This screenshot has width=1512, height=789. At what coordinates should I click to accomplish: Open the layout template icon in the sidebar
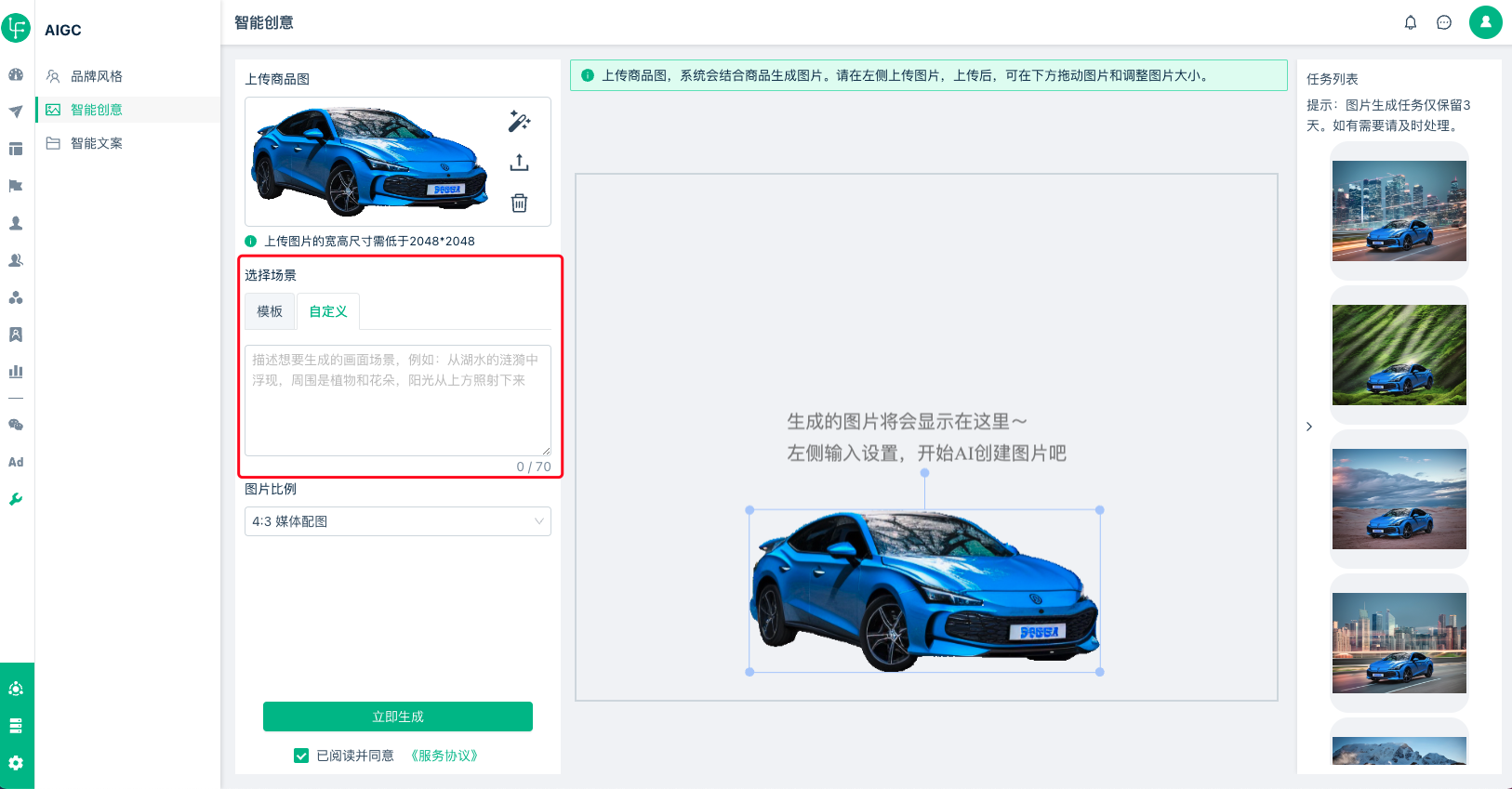[x=16, y=149]
